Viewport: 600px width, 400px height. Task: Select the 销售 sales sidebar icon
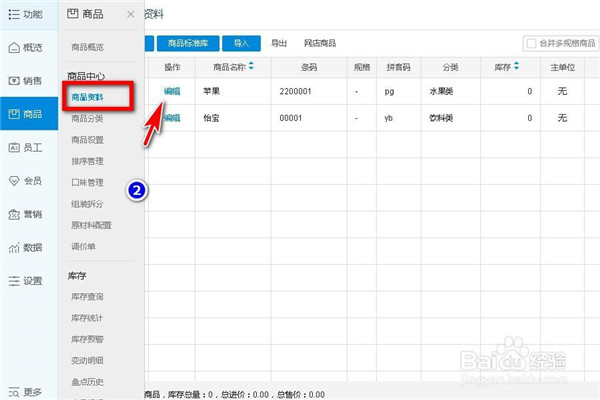[x=26, y=81]
